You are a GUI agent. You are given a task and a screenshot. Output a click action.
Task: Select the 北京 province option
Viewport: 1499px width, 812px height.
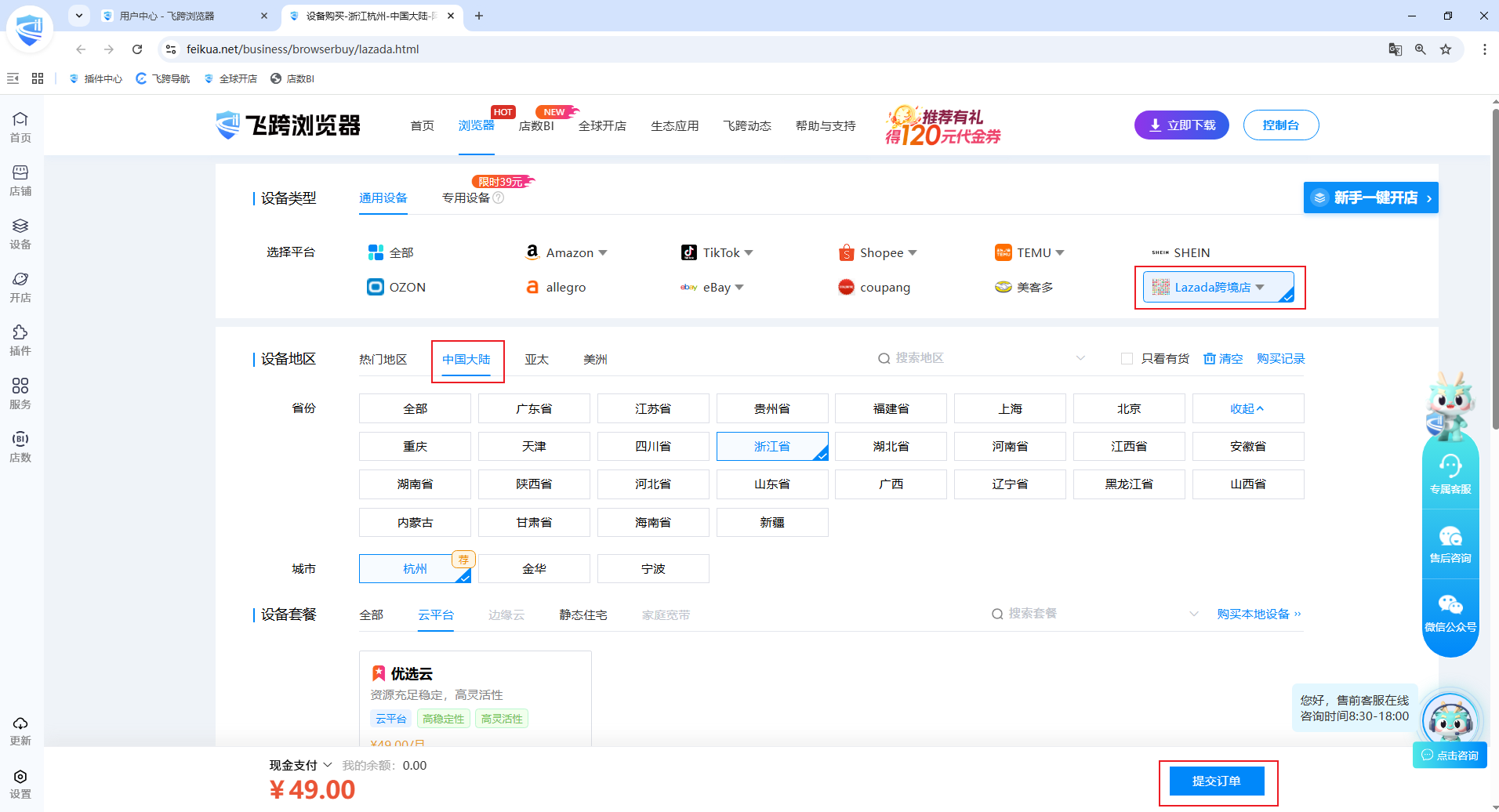click(x=1129, y=408)
